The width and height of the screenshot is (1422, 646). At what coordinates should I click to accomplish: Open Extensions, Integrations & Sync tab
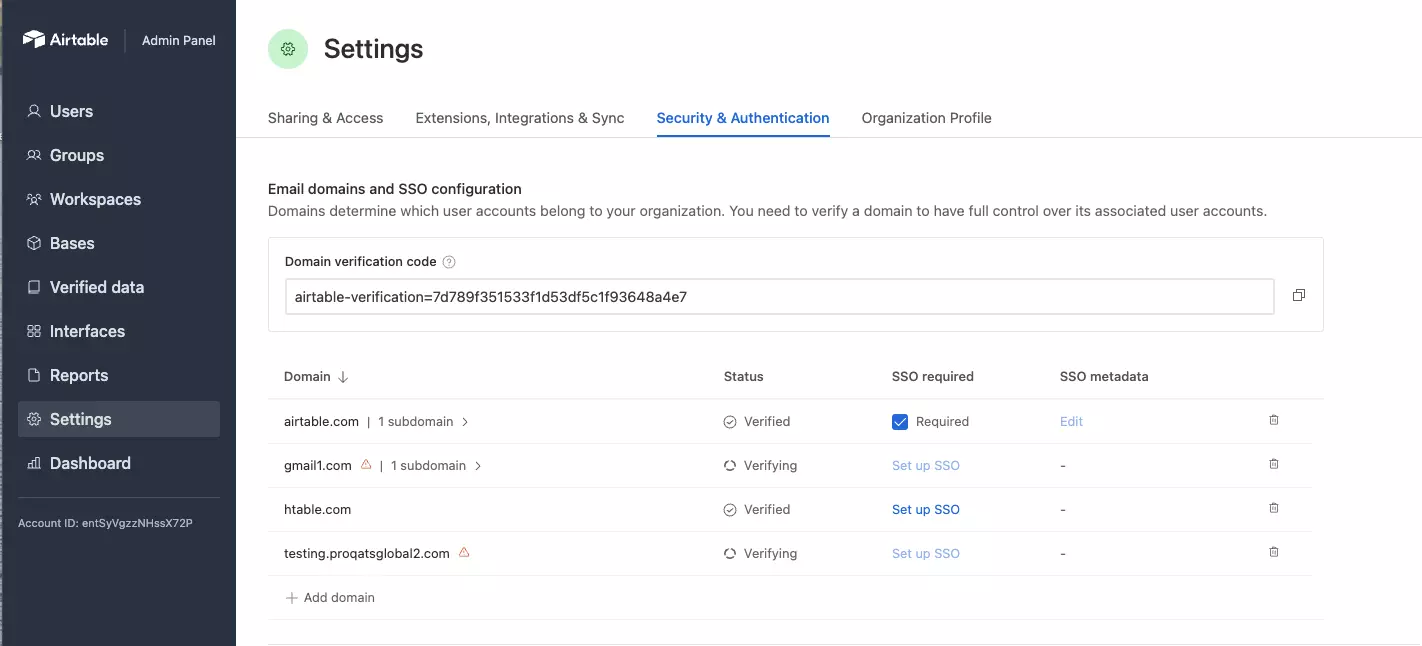(520, 118)
